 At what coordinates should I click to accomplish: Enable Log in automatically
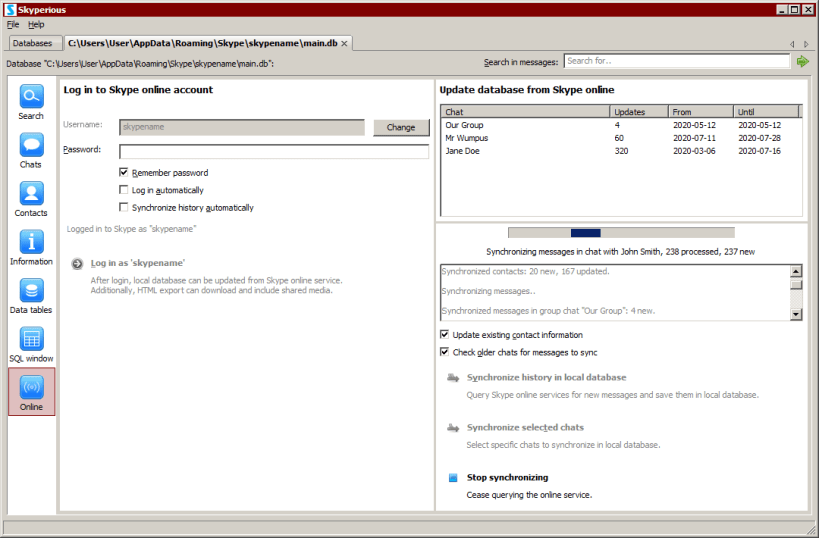(x=124, y=190)
